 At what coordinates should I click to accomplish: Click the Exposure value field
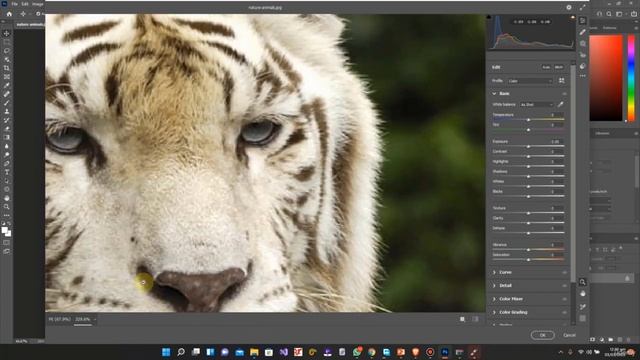(557, 142)
